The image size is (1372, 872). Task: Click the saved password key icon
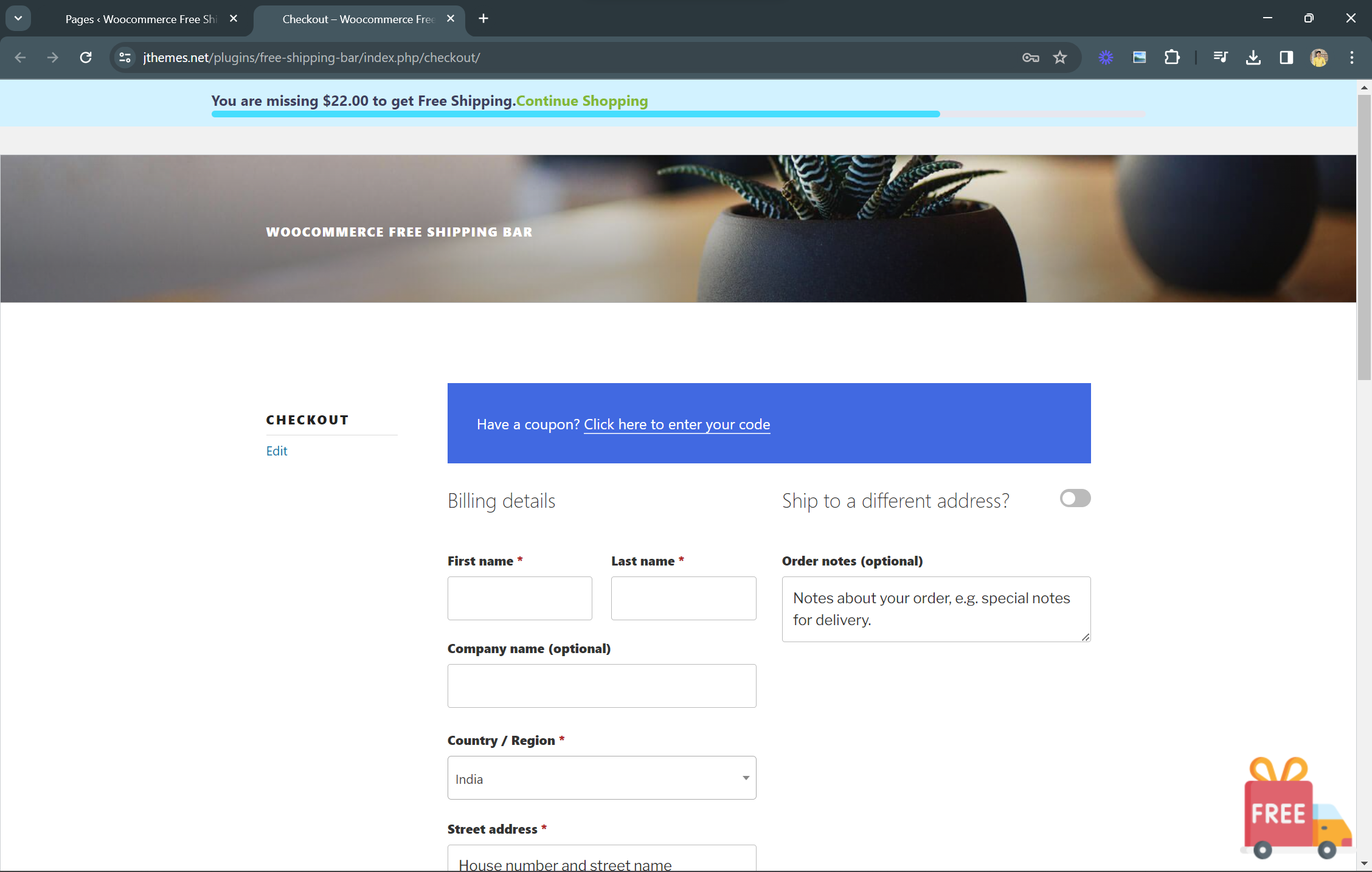[x=1030, y=57]
